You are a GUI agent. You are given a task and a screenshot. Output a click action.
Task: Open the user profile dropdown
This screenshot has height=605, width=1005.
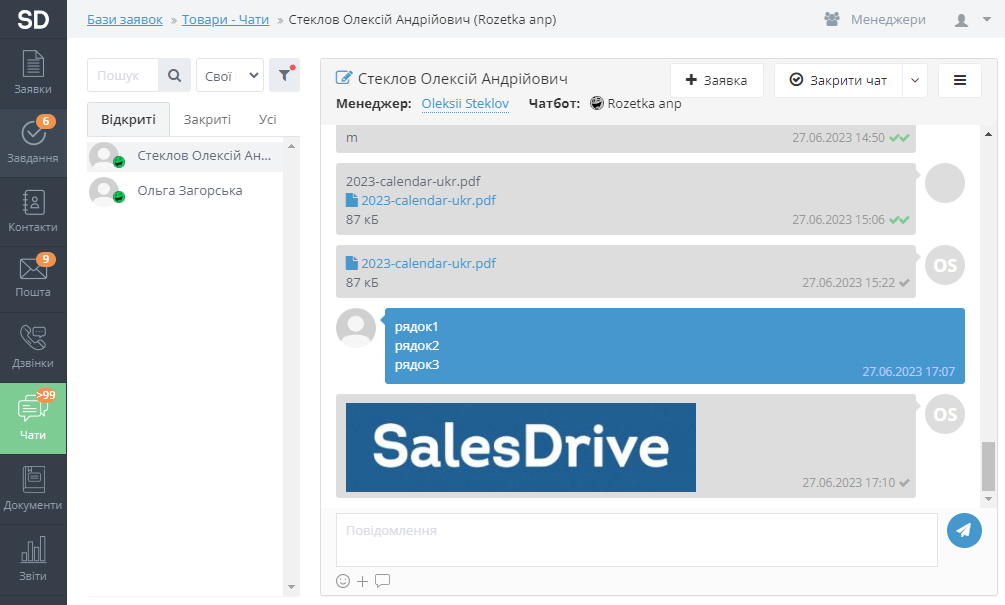pos(968,19)
